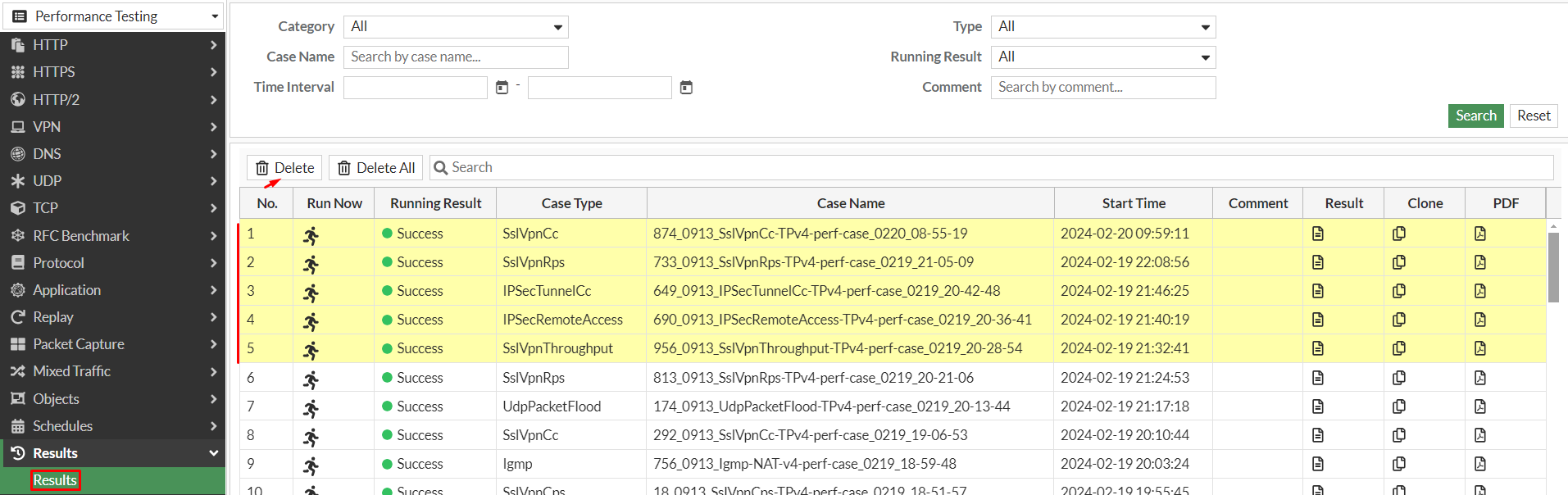Image resolution: width=1568 pixels, height=495 pixels.
Task: Open the Type dropdown
Action: click(x=1102, y=27)
